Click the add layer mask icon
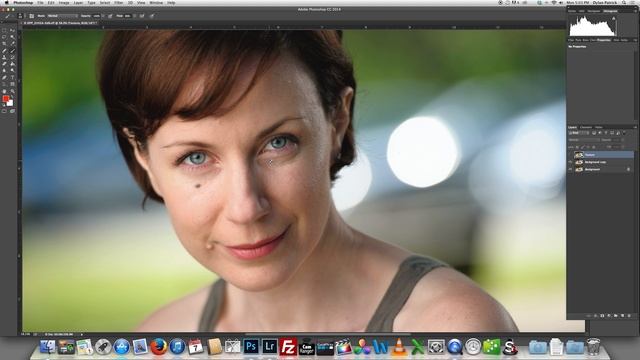 pos(602,316)
